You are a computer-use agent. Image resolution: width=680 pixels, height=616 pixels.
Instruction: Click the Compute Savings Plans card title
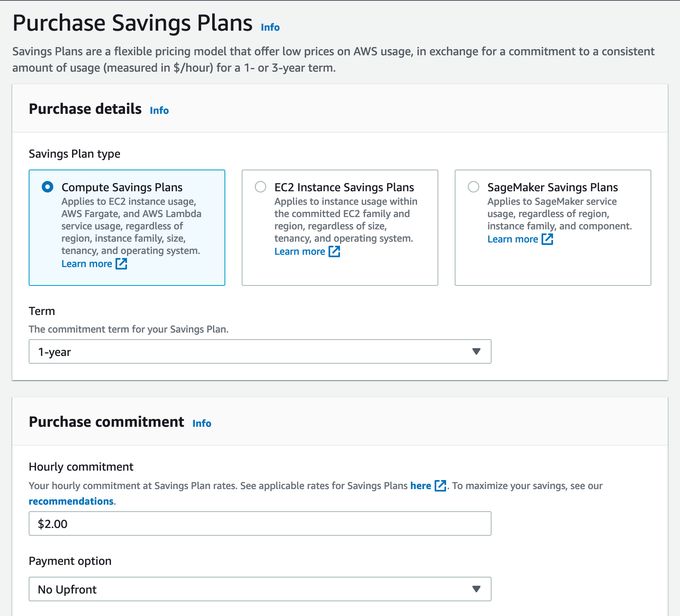[x=122, y=187]
